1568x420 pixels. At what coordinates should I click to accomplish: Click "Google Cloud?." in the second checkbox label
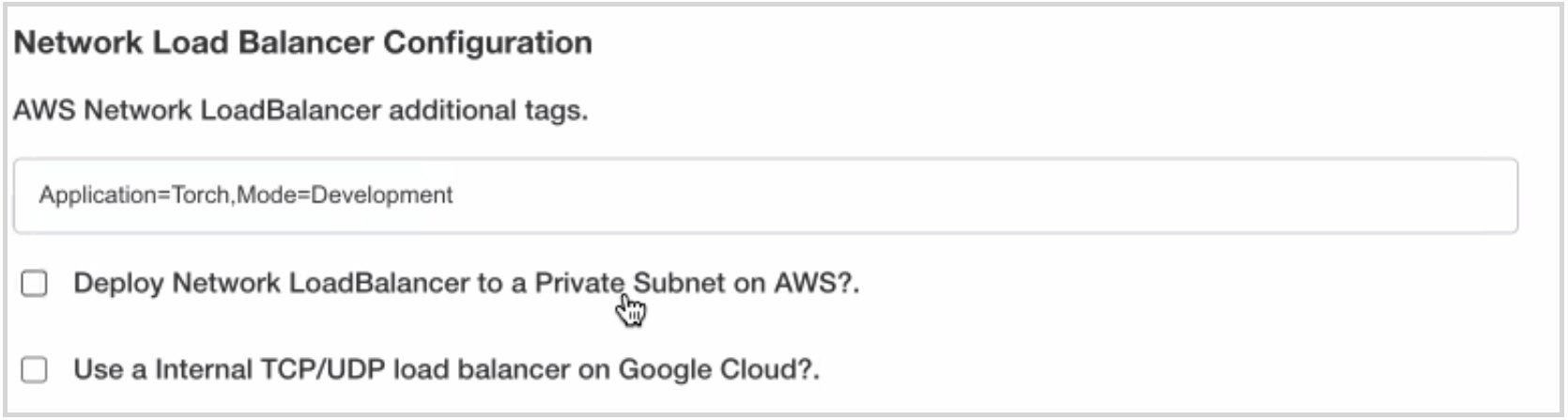718,369
